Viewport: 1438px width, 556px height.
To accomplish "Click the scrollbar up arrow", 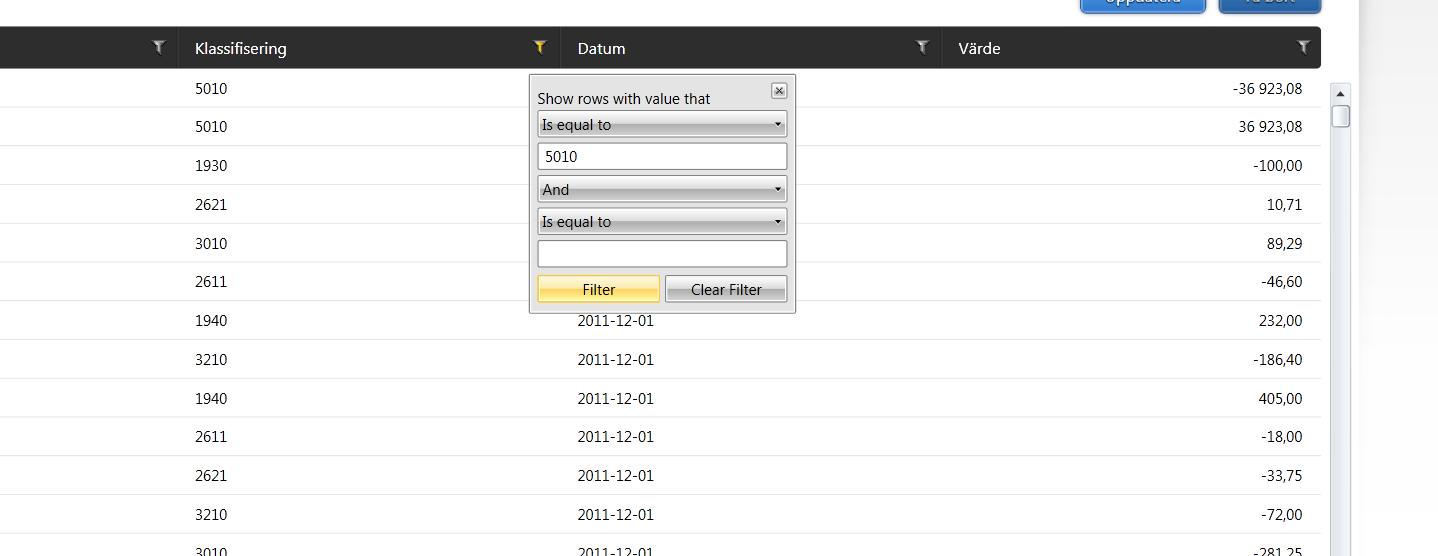I will (1341, 93).
